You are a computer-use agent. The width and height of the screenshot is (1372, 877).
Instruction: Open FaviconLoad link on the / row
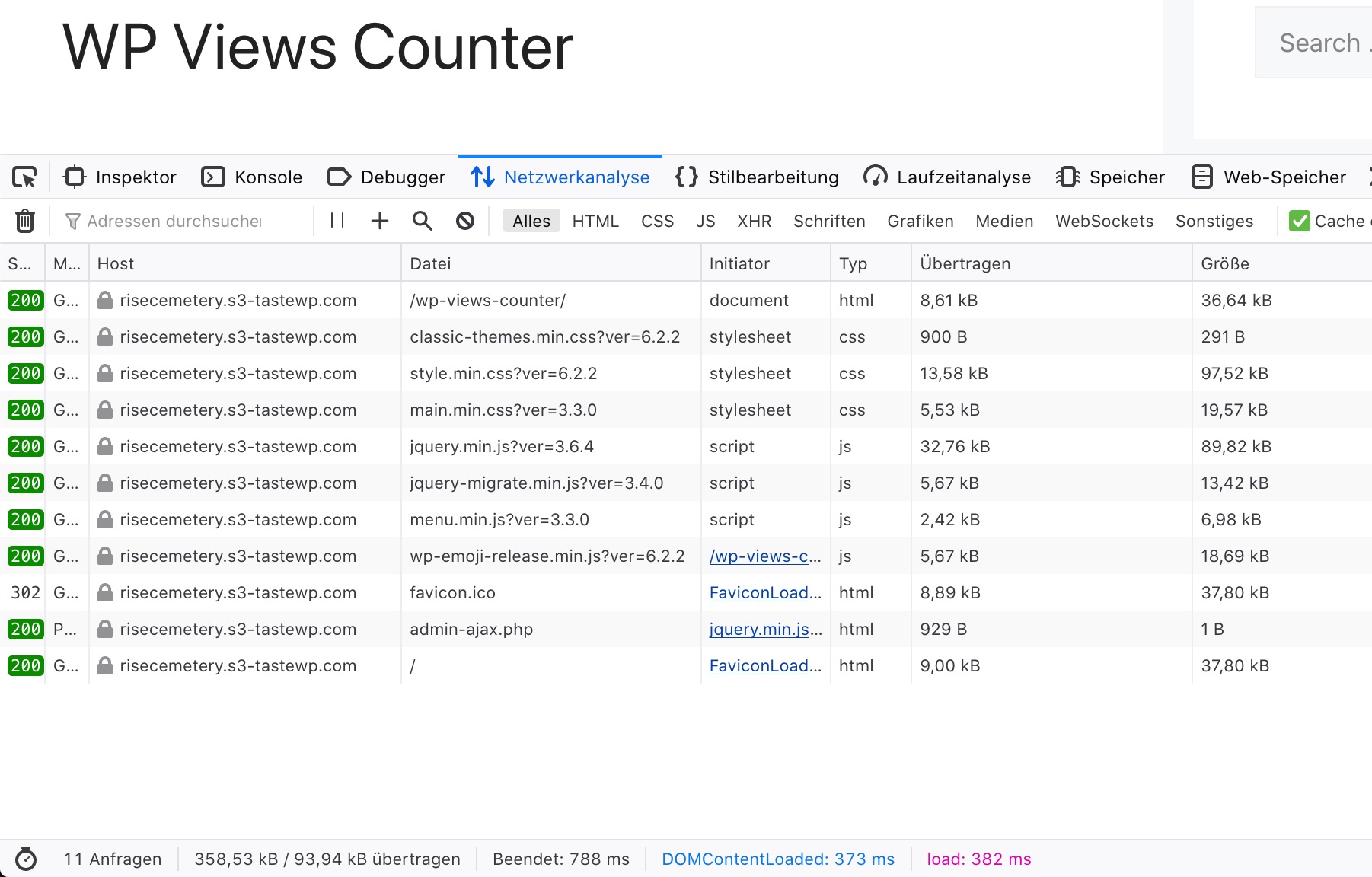pyautogui.click(x=765, y=665)
